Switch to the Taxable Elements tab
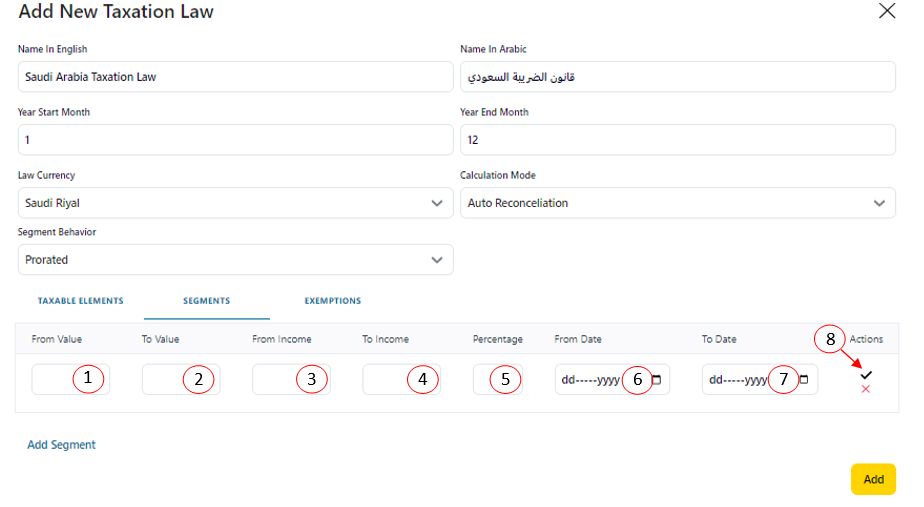 point(80,301)
